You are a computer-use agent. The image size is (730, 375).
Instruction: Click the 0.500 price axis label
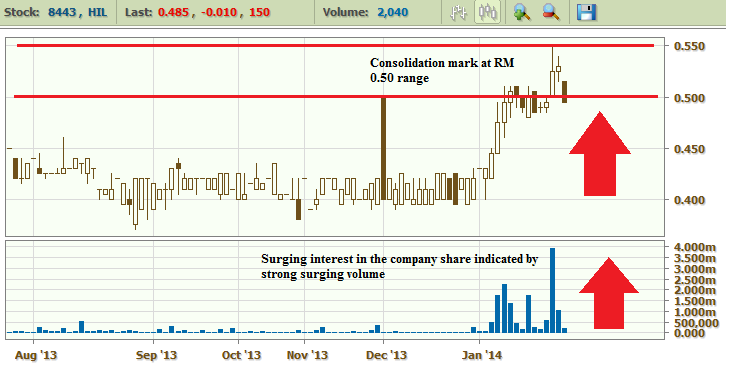[x=689, y=98]
